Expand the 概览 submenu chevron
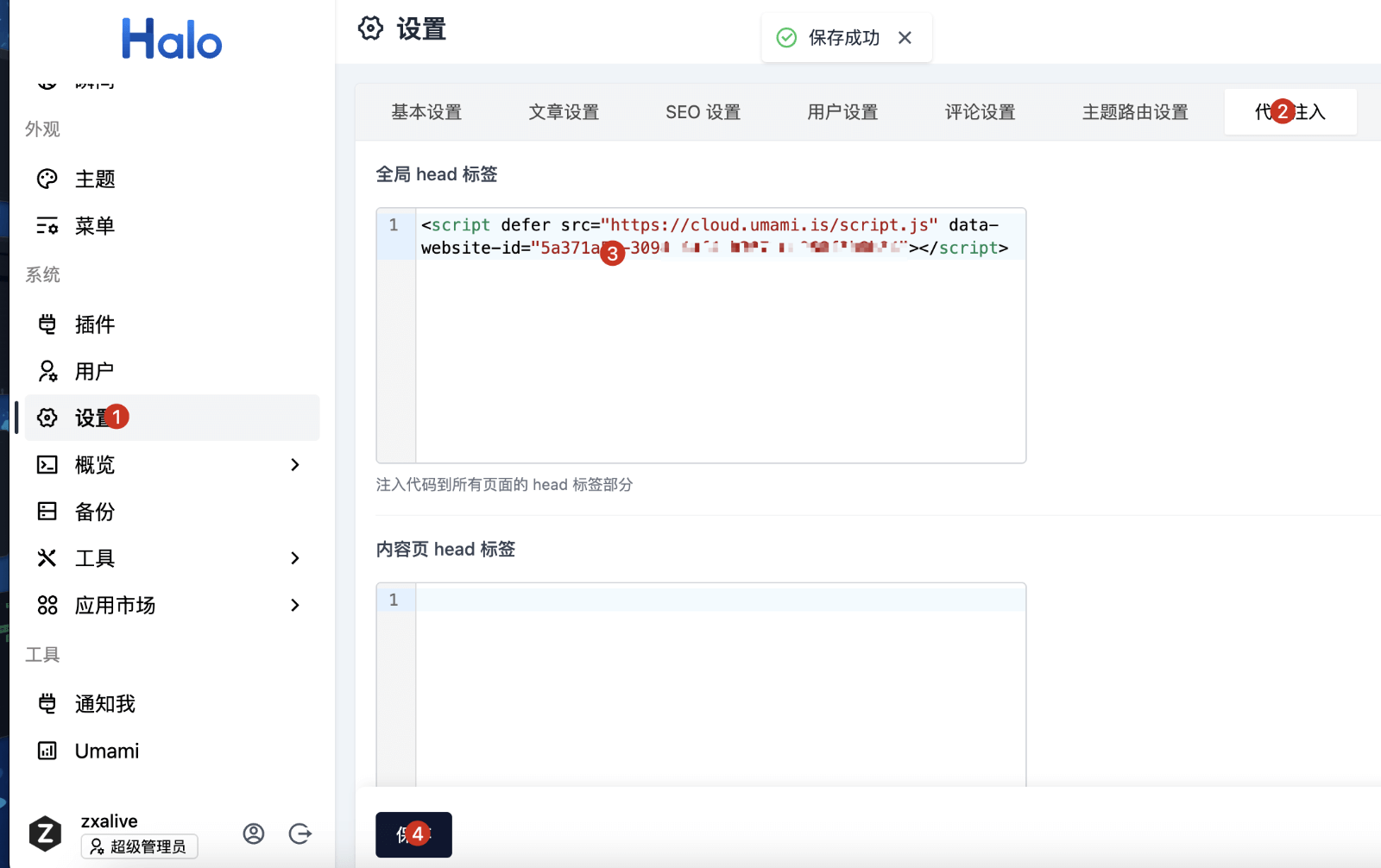This screenshot has height=868, width=1381. point(295,465)
